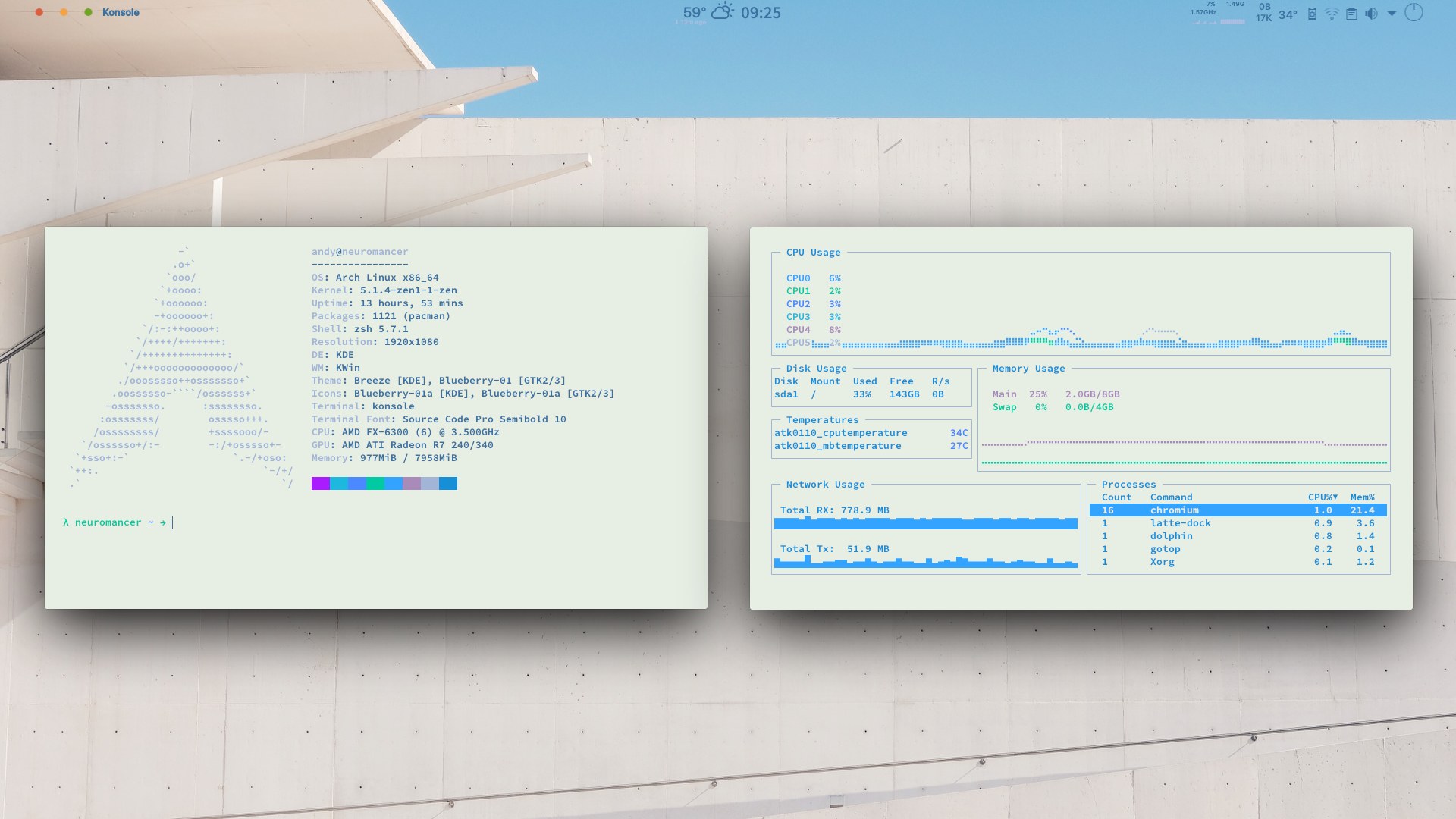This screenshot has width=1456, height=819.
Task: Click the atk0110_mbtemperature 27C row
Action: point(871,446)
